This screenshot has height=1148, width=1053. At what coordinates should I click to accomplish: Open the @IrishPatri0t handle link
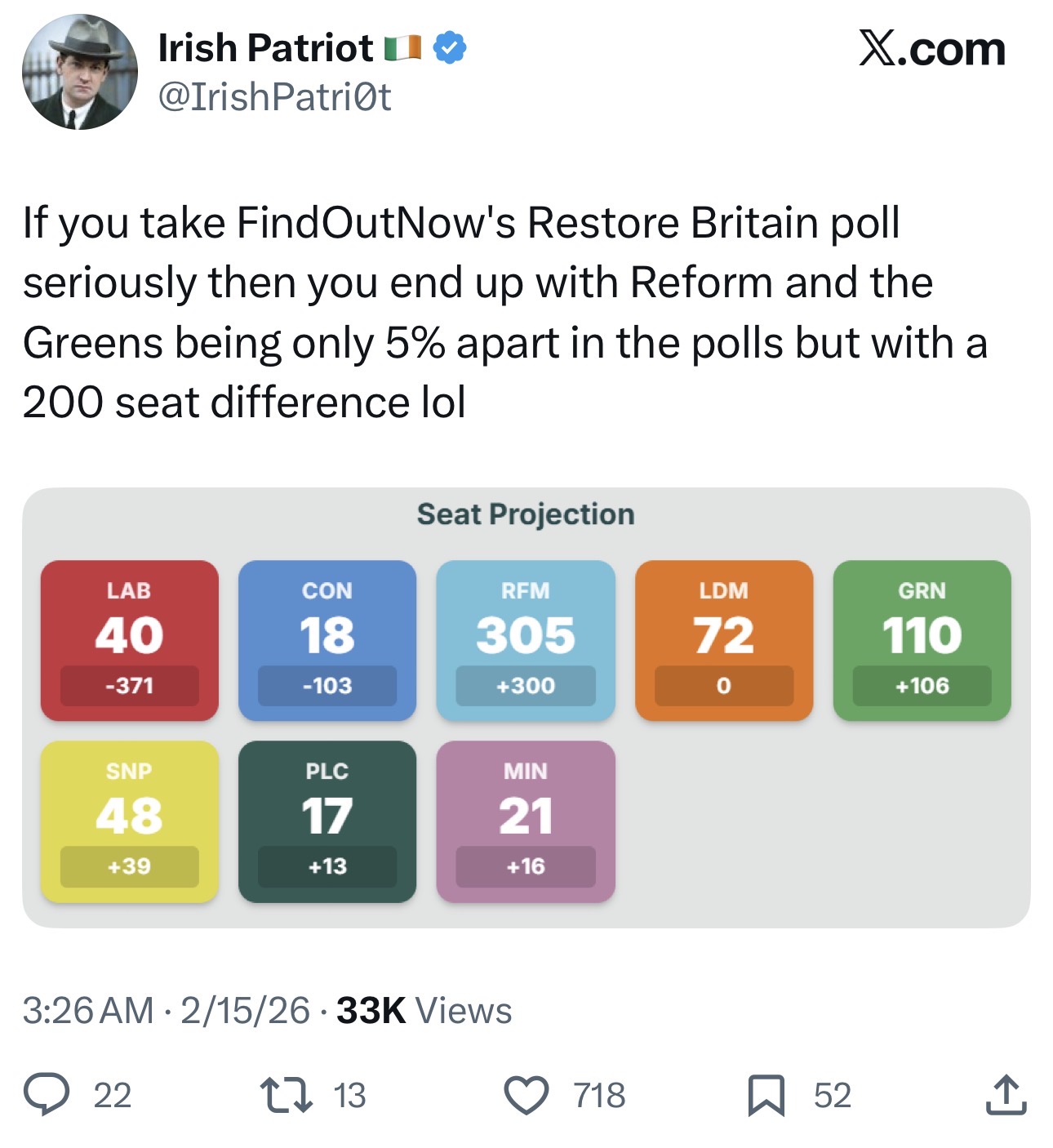point(274,96)
